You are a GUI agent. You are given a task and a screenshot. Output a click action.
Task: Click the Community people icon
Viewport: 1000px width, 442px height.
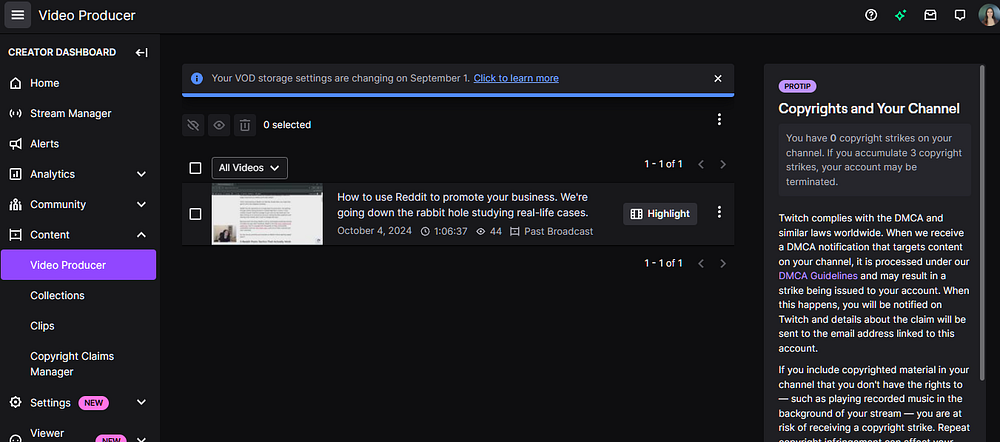click(x=16, y=205)
